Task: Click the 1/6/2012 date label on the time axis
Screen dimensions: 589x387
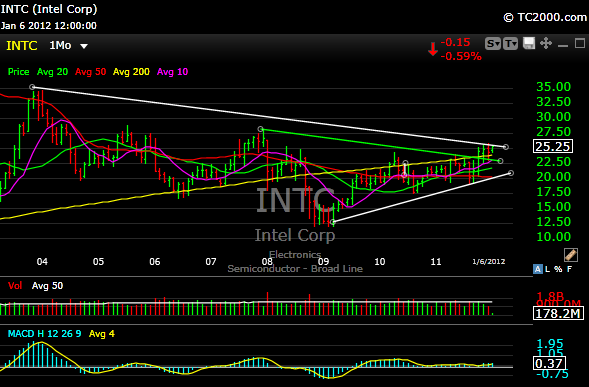Action: [x=489, y=262]
